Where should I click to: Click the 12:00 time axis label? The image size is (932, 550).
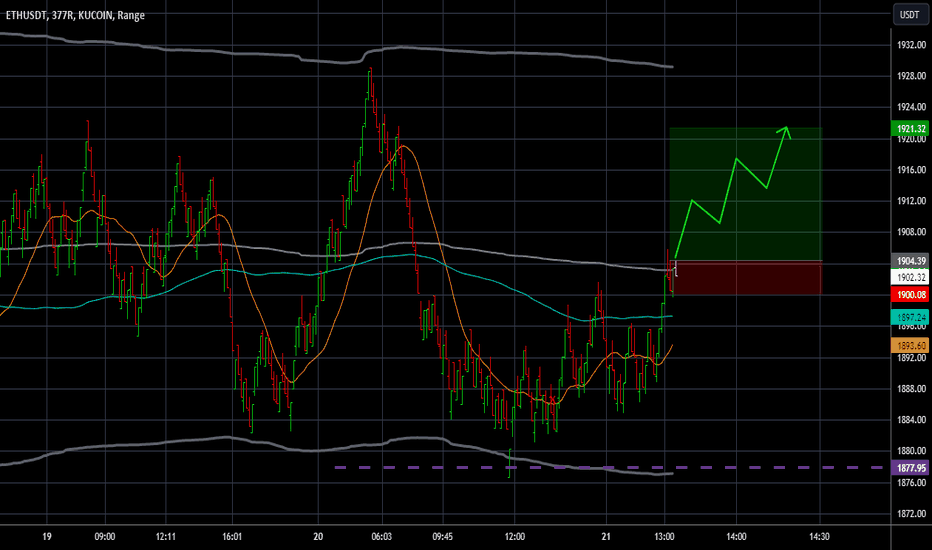point(515,536)
